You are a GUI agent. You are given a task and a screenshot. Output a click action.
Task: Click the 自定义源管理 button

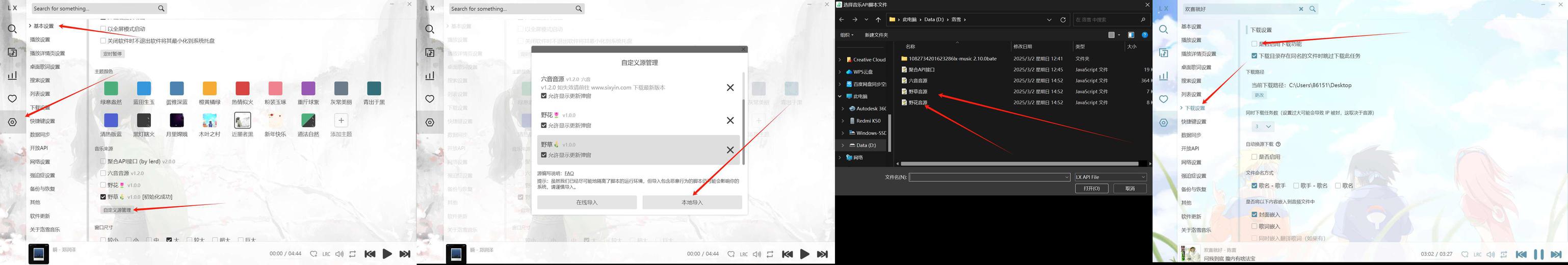pos(117,210)
